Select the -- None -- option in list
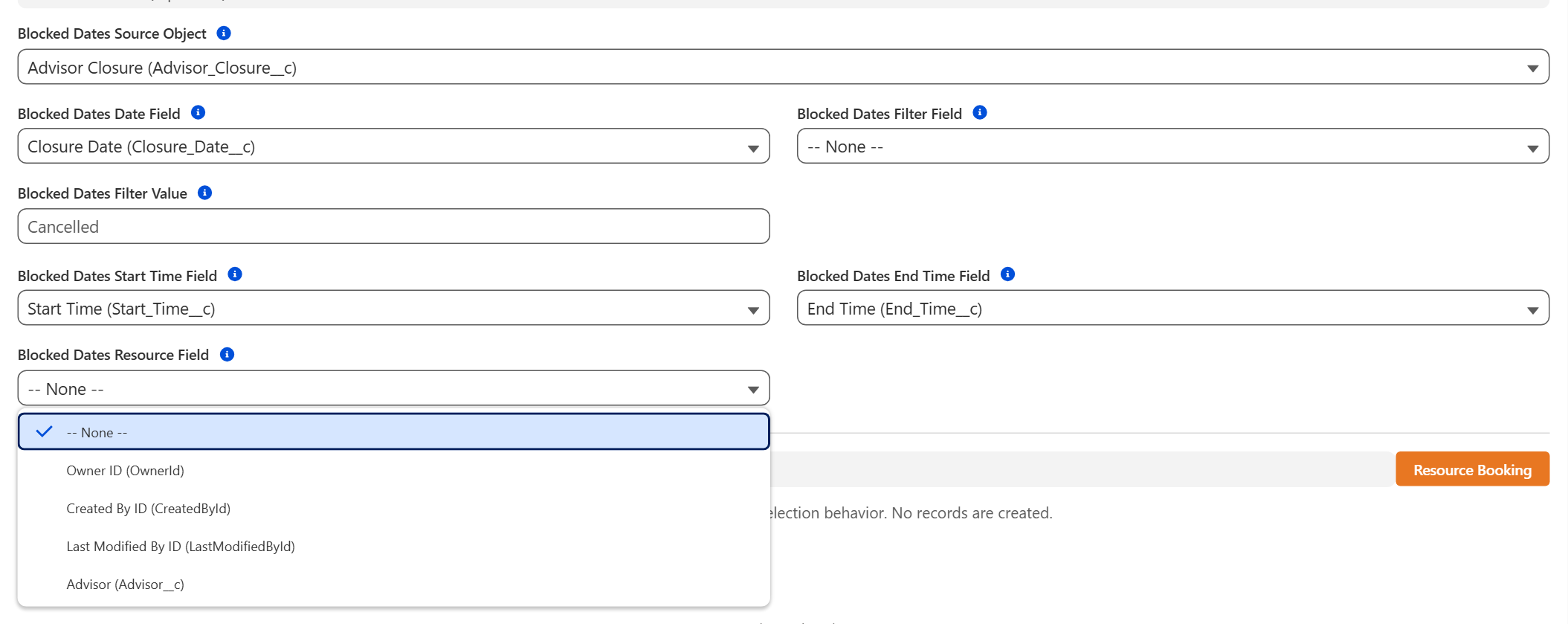The width and height of the screenshot is (1568, 624). [393, 432]
